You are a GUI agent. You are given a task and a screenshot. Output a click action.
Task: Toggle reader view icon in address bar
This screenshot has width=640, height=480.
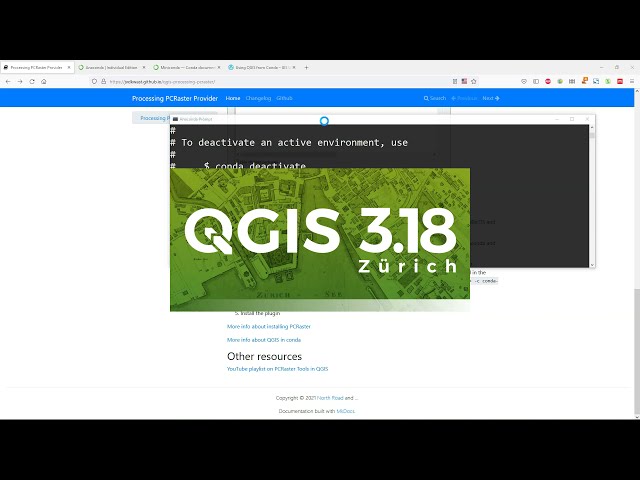pyautogui.click(x=455, y=82)
